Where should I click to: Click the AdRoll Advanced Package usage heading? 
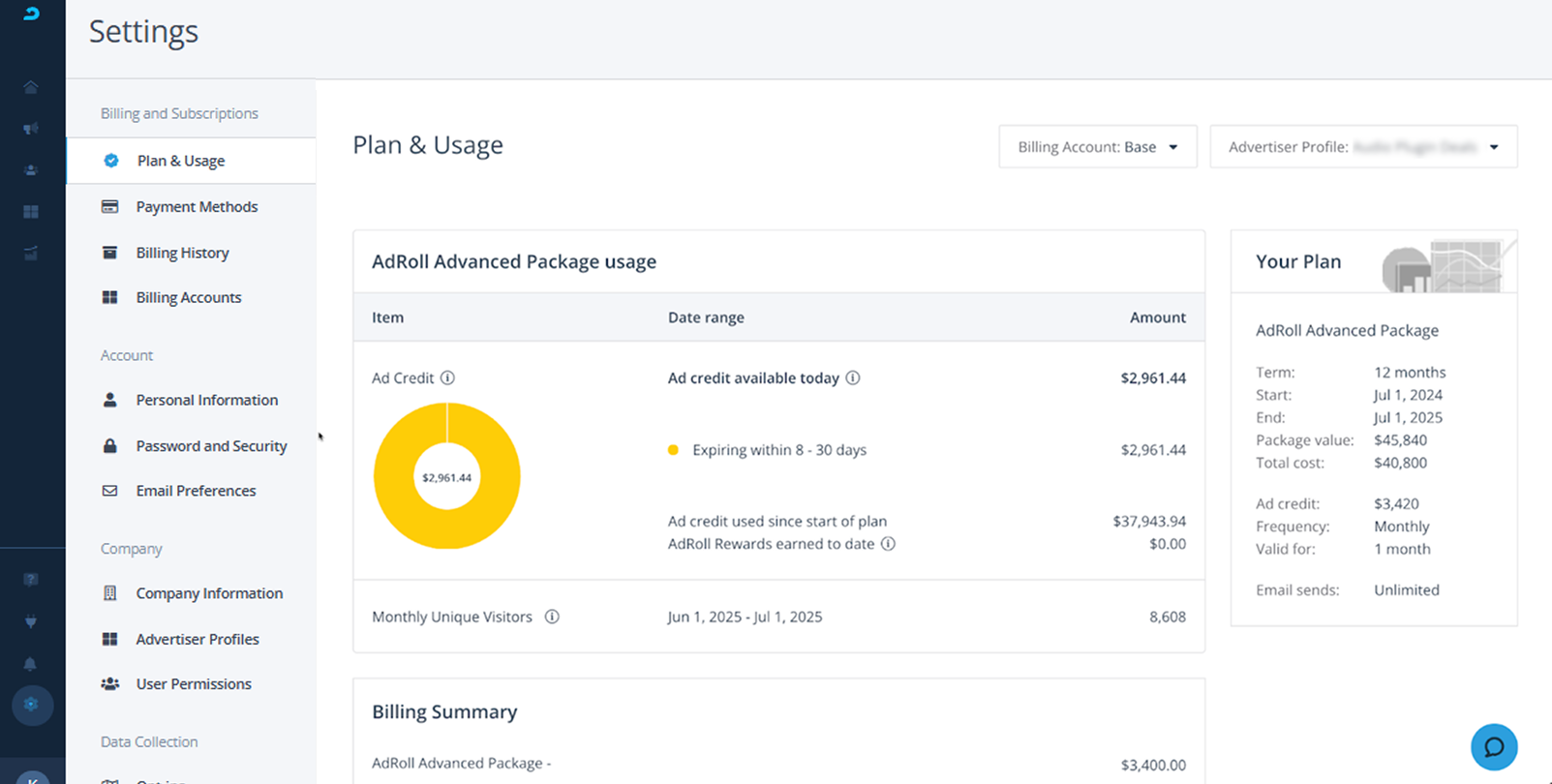(514, 261)
